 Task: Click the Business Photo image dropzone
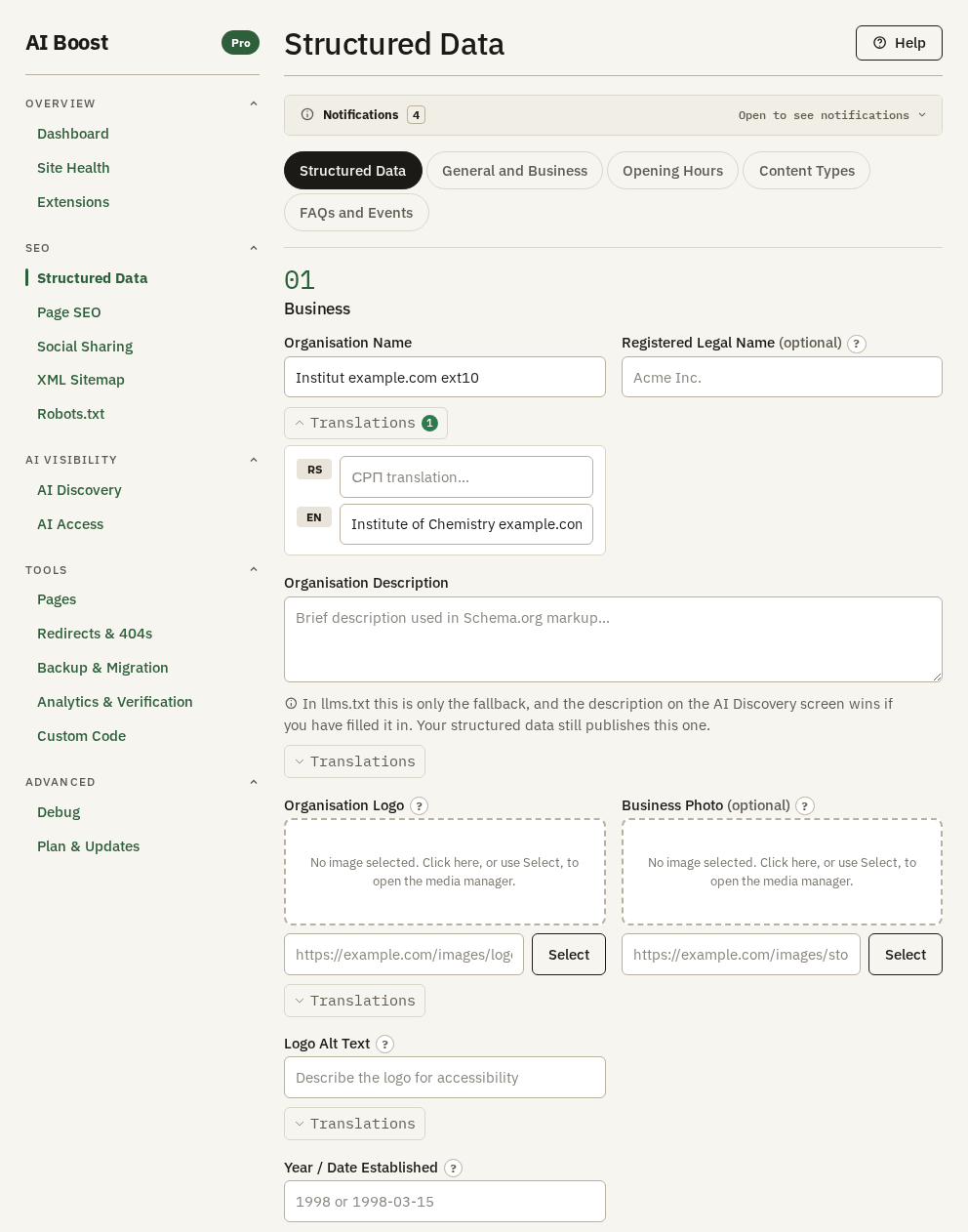(x=782, y=872)
